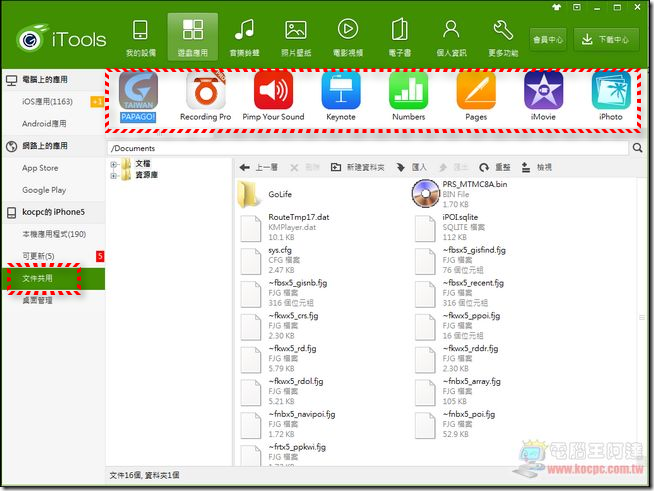654x491 pixels.
Task: Select the ~fkwx5_crs.fjg file
Action: click(x=279, y=326)
